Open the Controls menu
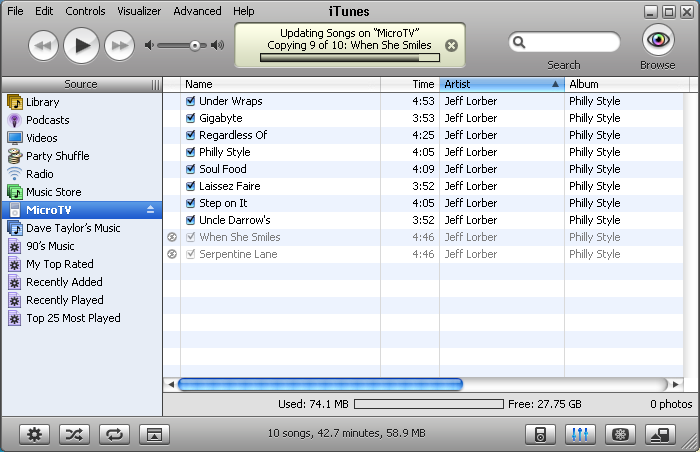This screenshot has width=700, height=452. click(85, 11)
